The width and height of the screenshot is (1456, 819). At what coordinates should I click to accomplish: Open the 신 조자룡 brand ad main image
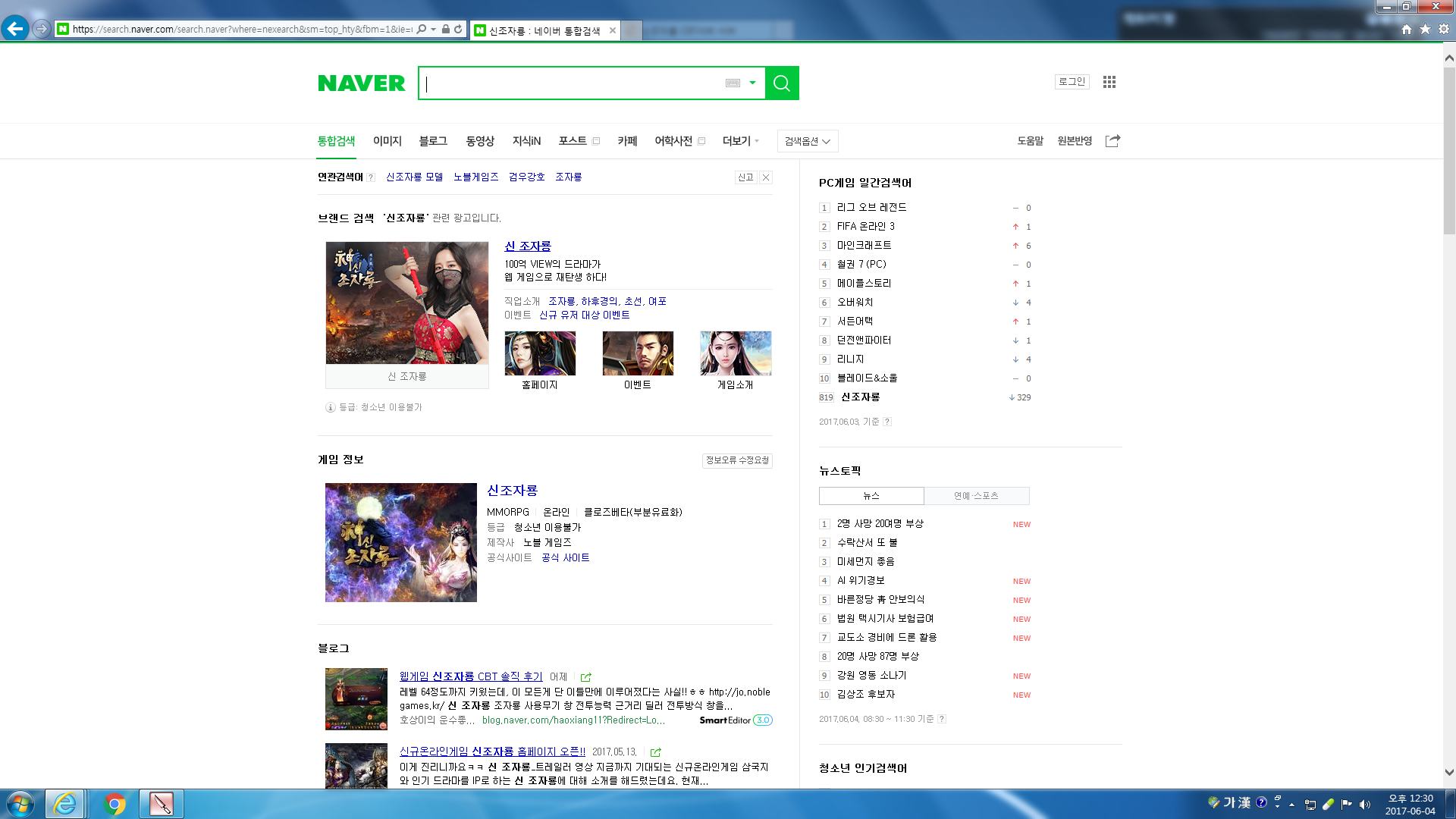(x=407, y=303)
